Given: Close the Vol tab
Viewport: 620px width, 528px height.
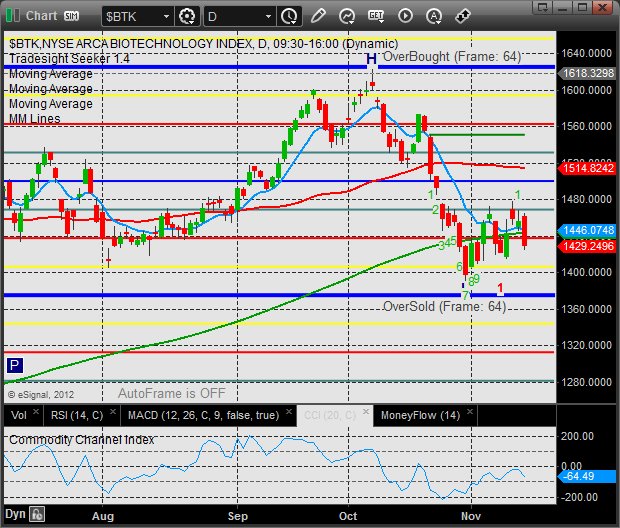Looking at the screenshot, I should (x=36, y=411).
